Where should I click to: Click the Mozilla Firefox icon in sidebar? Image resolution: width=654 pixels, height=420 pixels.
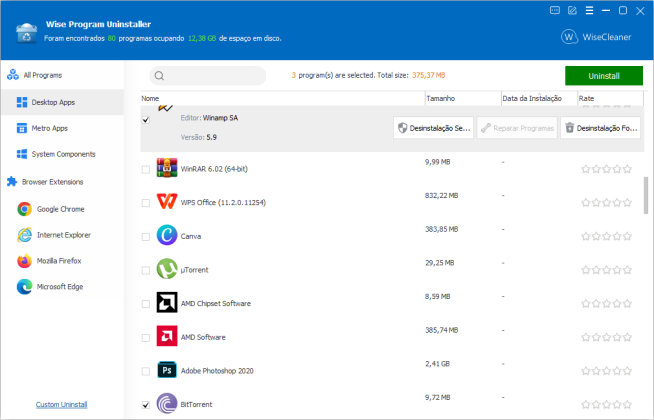tap(25, 261)
